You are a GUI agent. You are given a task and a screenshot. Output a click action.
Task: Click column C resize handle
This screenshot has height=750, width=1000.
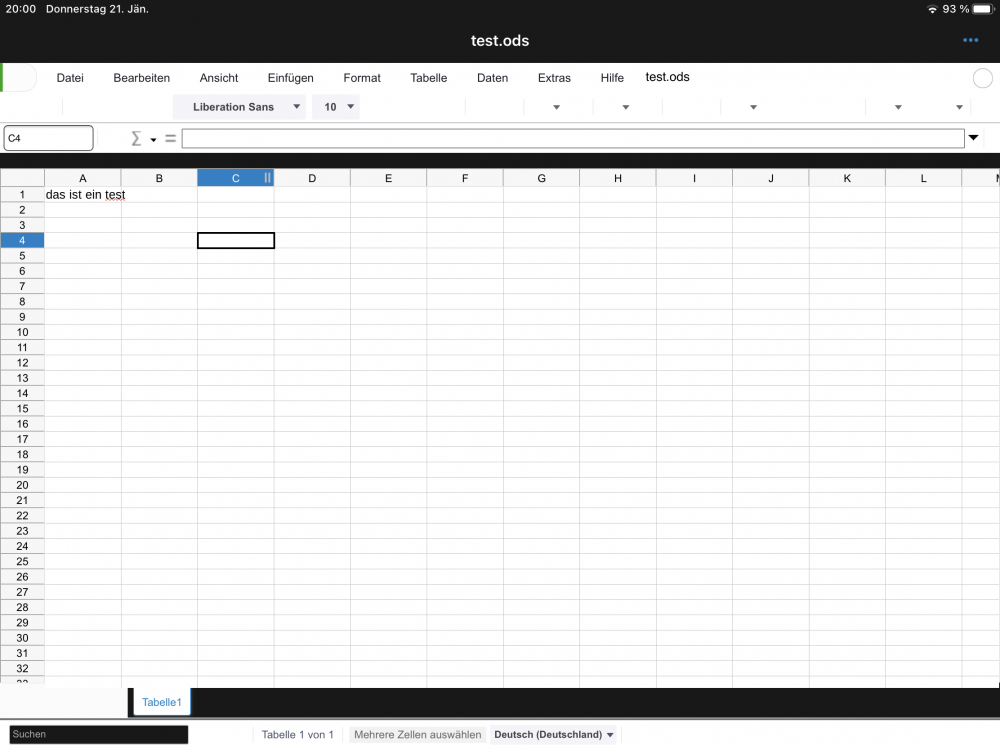tap(267, 178)
